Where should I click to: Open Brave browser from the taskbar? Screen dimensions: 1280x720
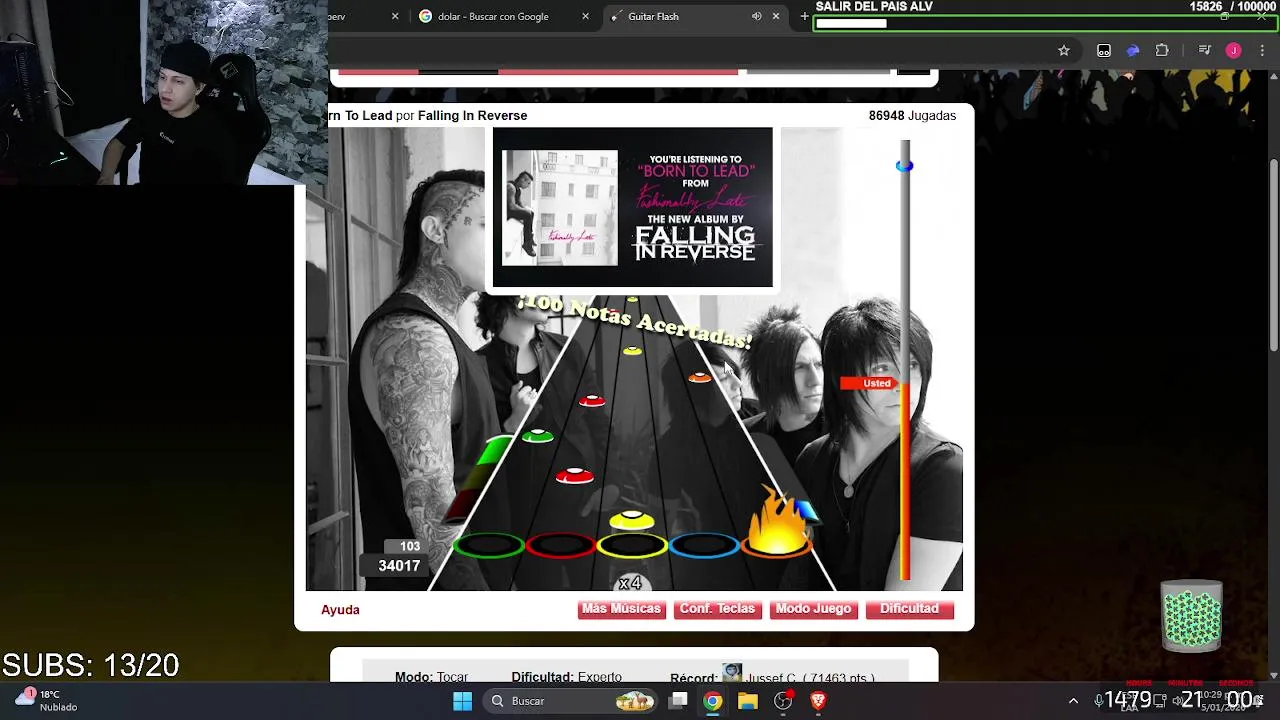click(x=818, y=701)
